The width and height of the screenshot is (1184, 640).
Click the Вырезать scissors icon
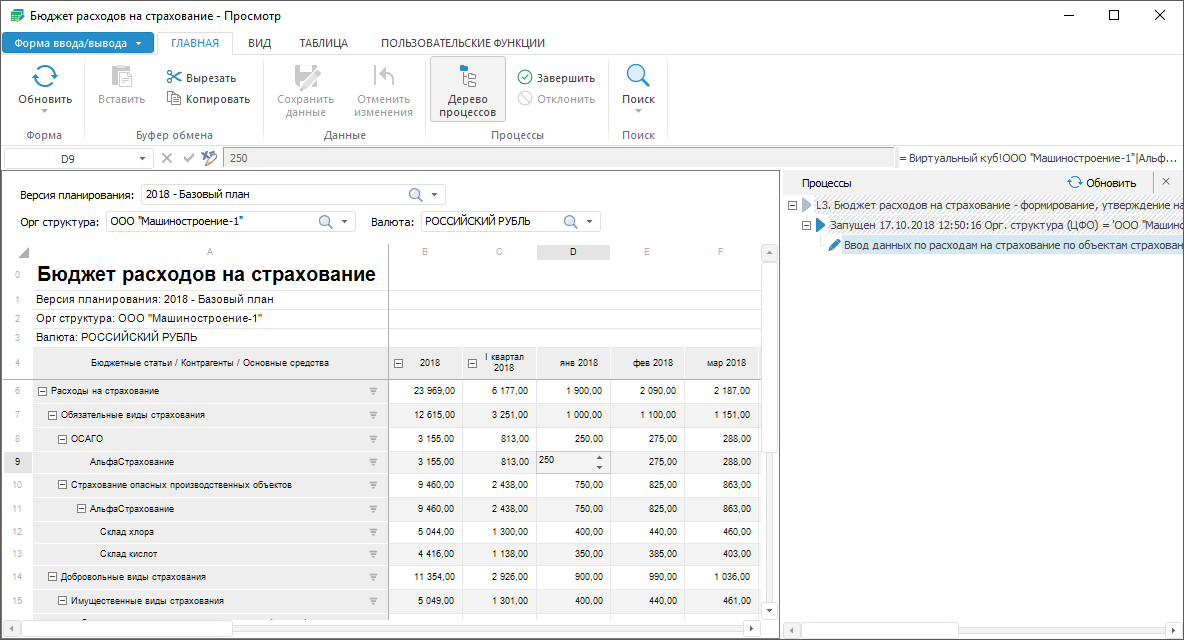174,78
